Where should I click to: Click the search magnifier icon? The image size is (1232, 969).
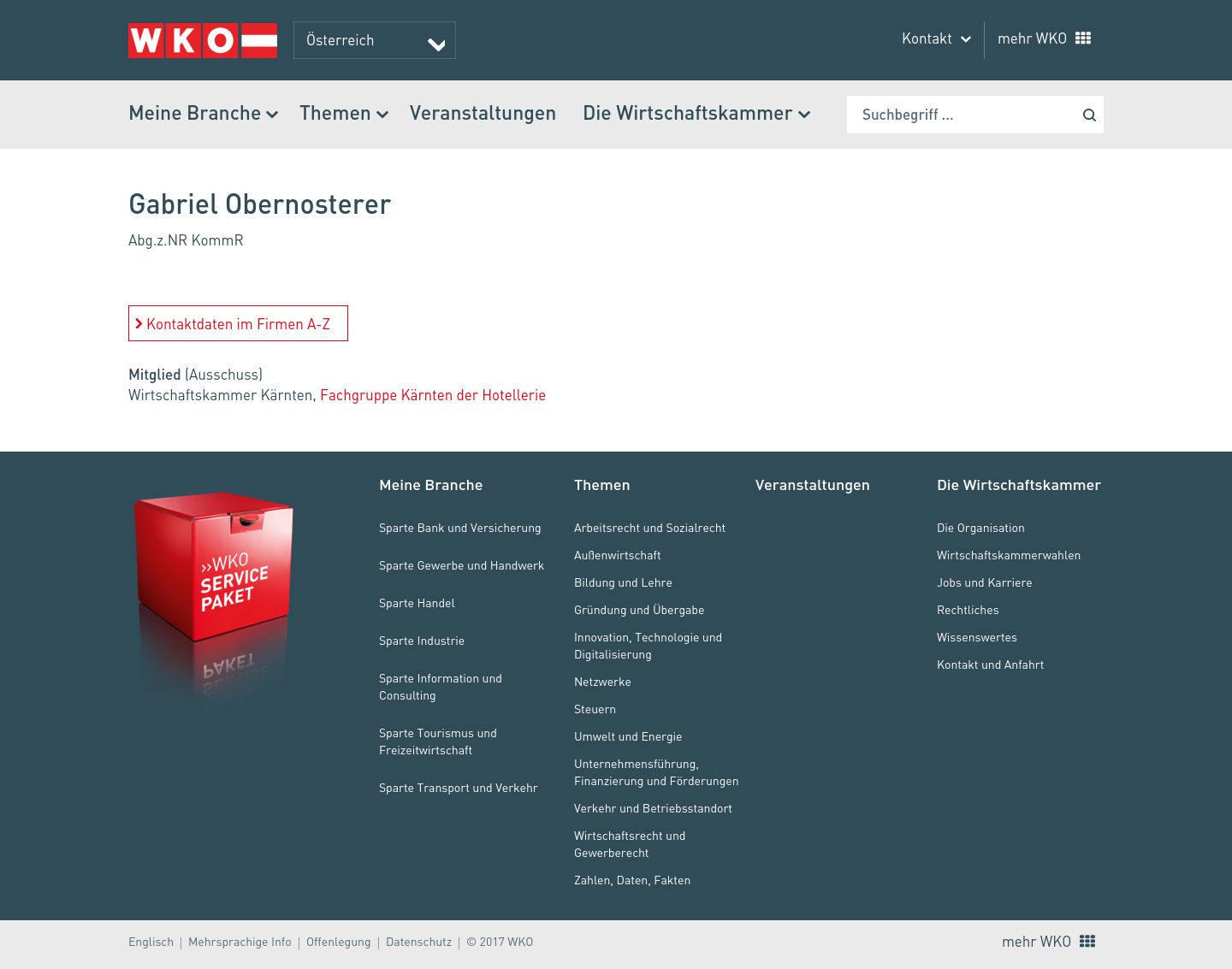[1089, 115]
